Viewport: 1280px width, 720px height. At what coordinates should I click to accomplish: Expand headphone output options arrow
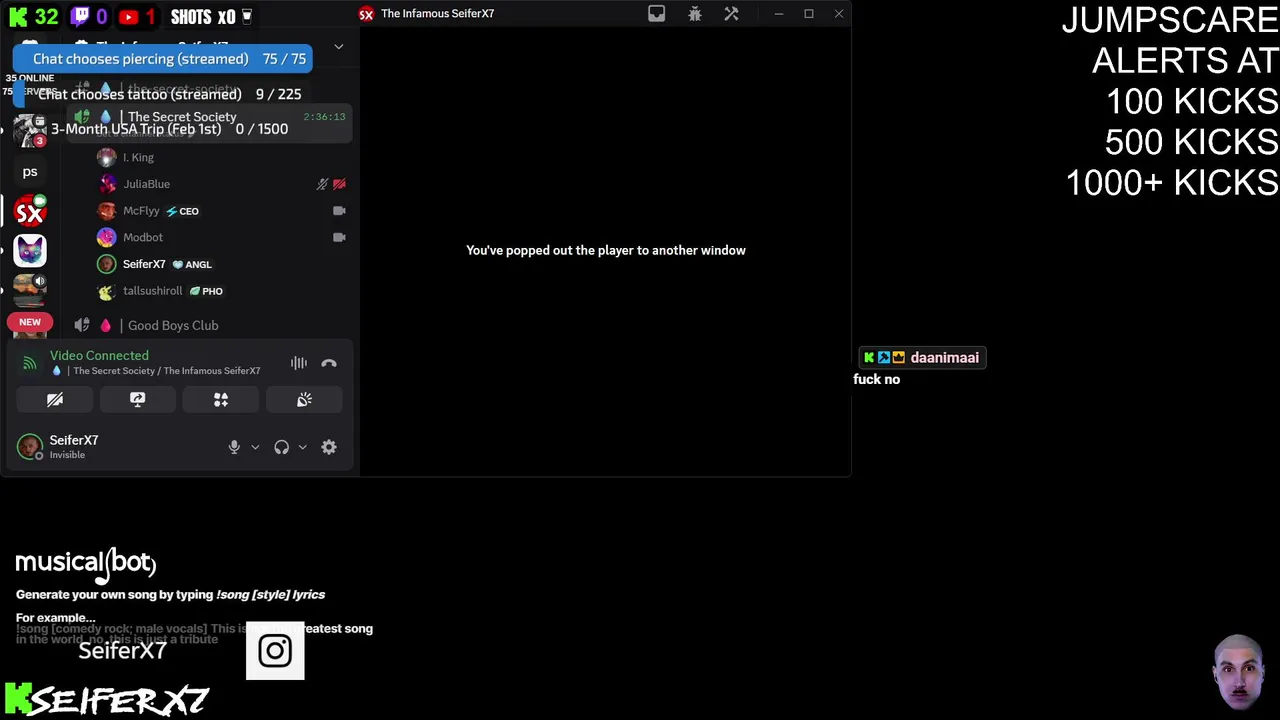[x=302, y=447]
